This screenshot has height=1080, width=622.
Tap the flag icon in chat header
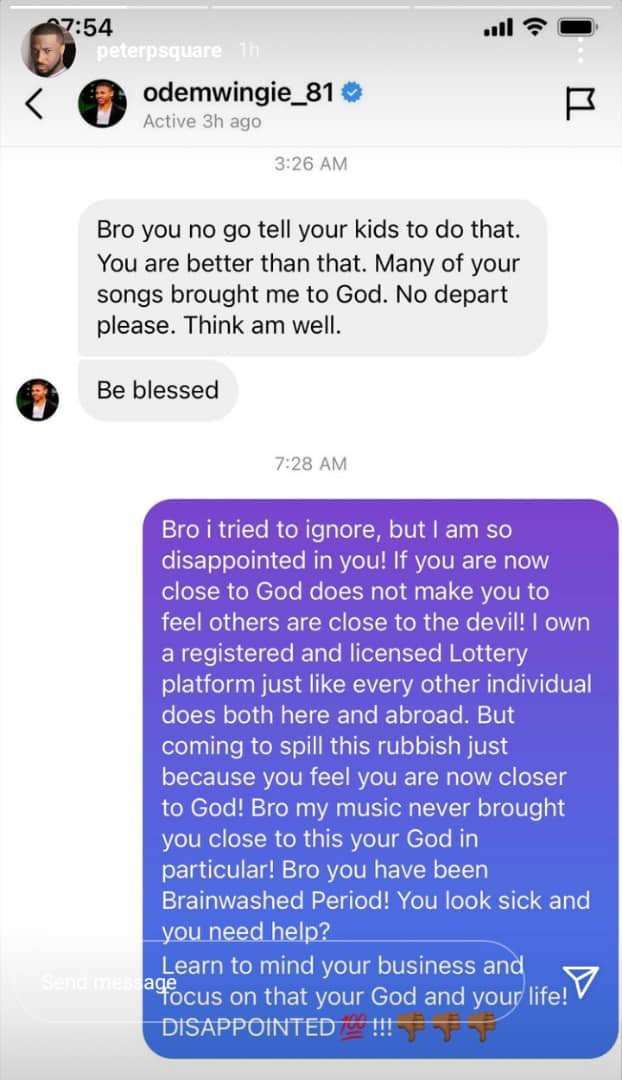(581, 103)
